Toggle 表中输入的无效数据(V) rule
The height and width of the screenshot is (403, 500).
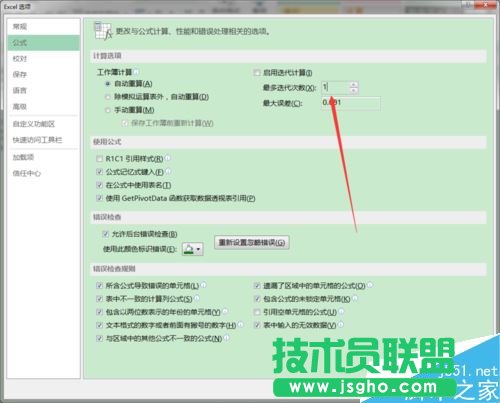tap(257, 325)
